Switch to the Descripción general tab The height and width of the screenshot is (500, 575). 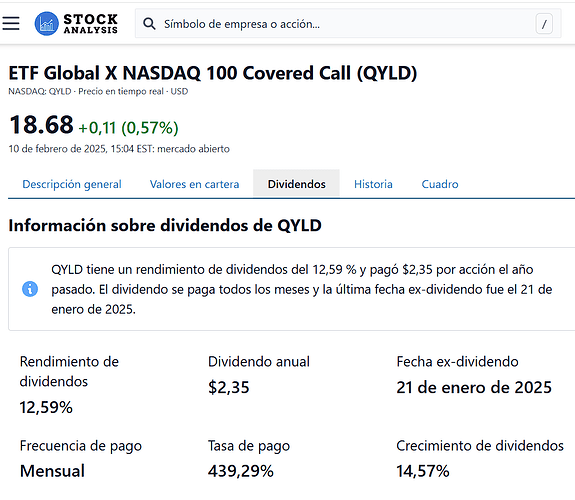click(x=72, y=184)
